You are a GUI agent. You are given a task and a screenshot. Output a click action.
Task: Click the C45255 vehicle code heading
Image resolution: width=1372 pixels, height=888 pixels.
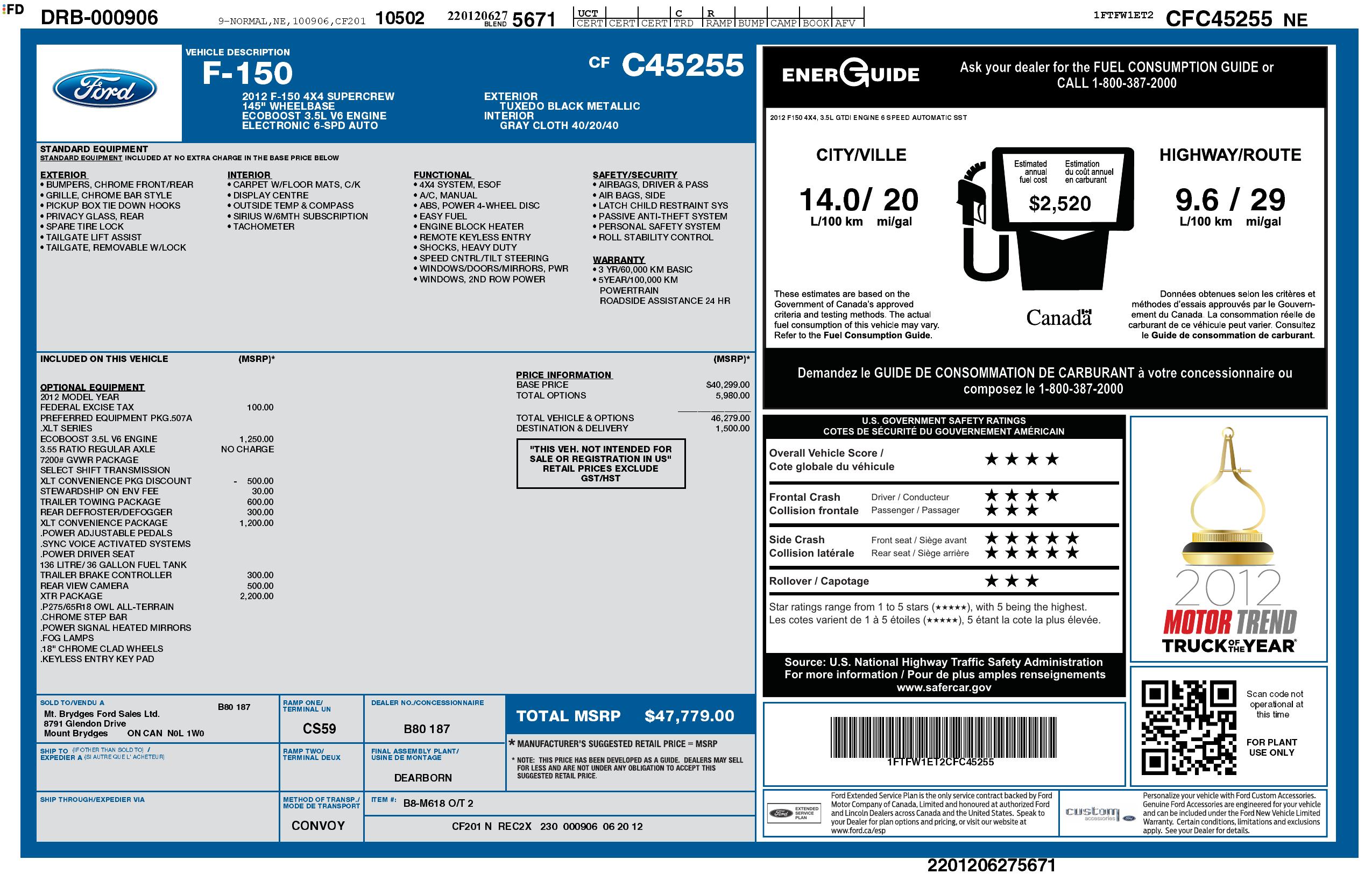[x=682, y=65]
